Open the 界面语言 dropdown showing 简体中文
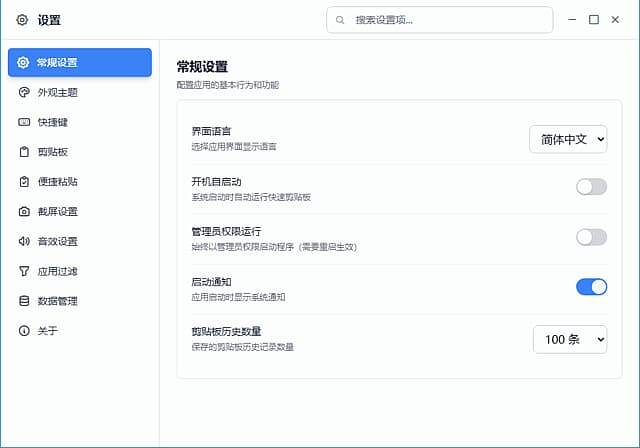640x448 pixels. [x=568, y=140]
